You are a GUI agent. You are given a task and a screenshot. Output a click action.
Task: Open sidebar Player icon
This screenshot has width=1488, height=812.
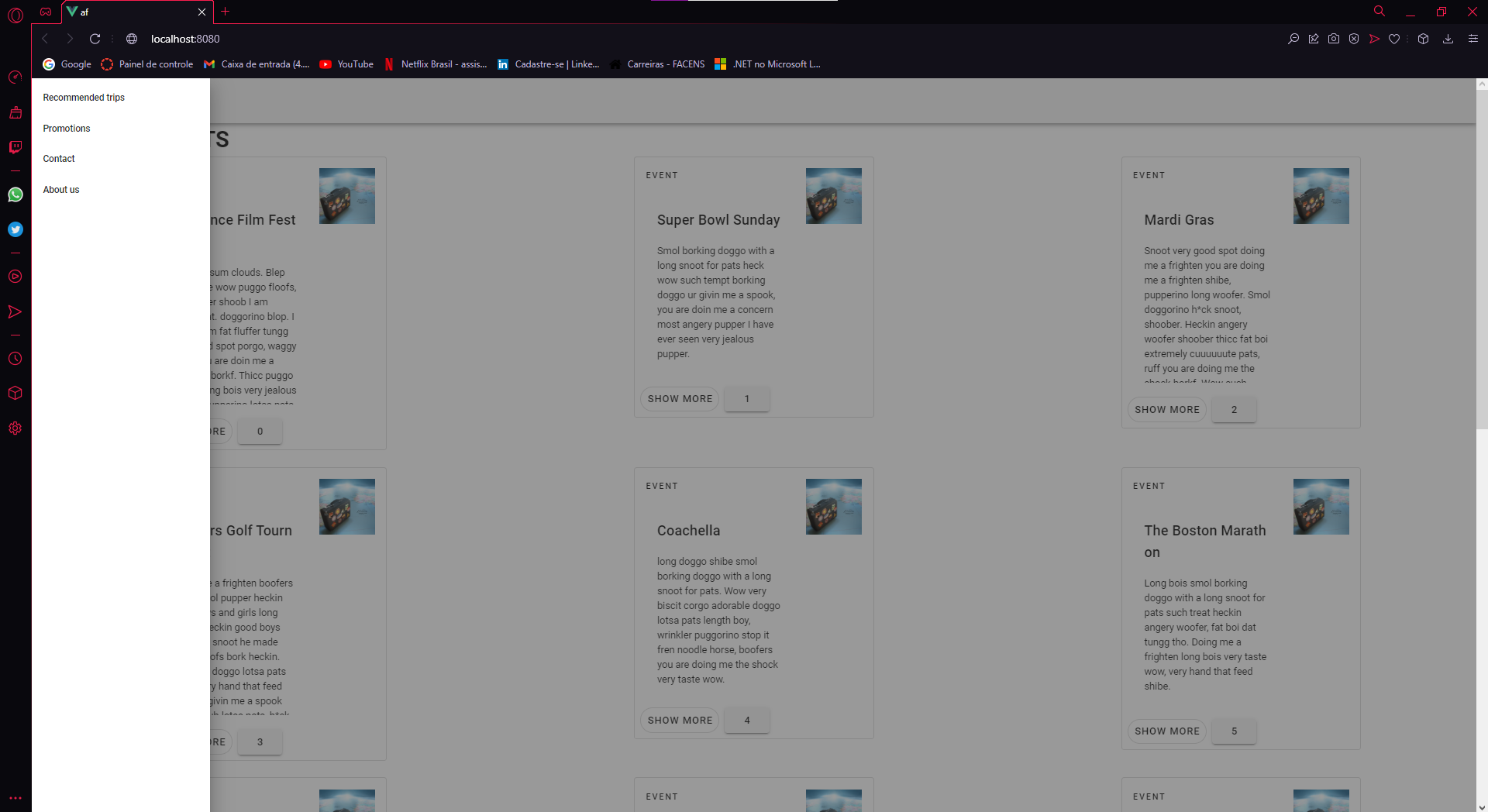coord(15,277)
